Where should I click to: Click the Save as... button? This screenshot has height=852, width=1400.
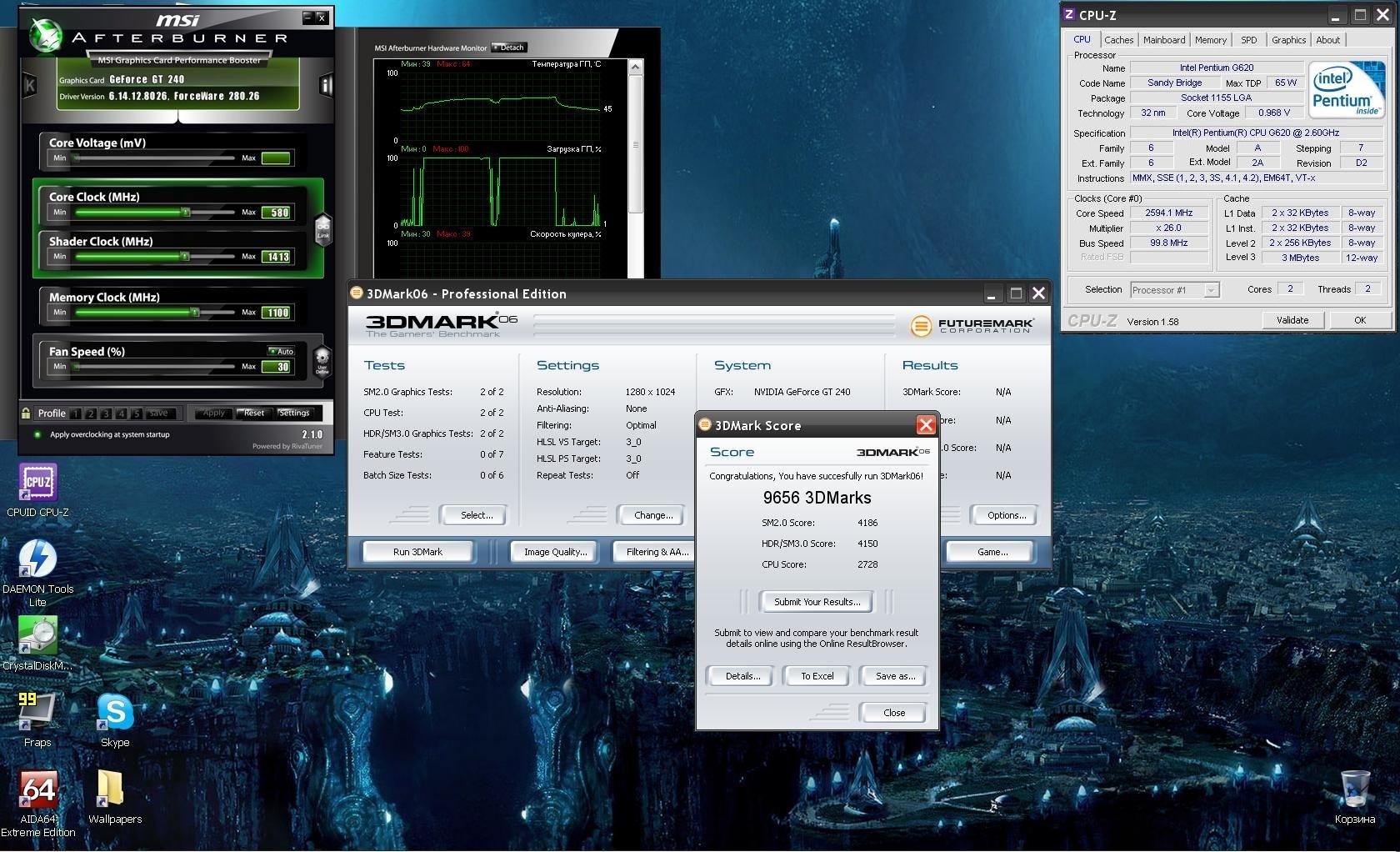click(895, 676)
